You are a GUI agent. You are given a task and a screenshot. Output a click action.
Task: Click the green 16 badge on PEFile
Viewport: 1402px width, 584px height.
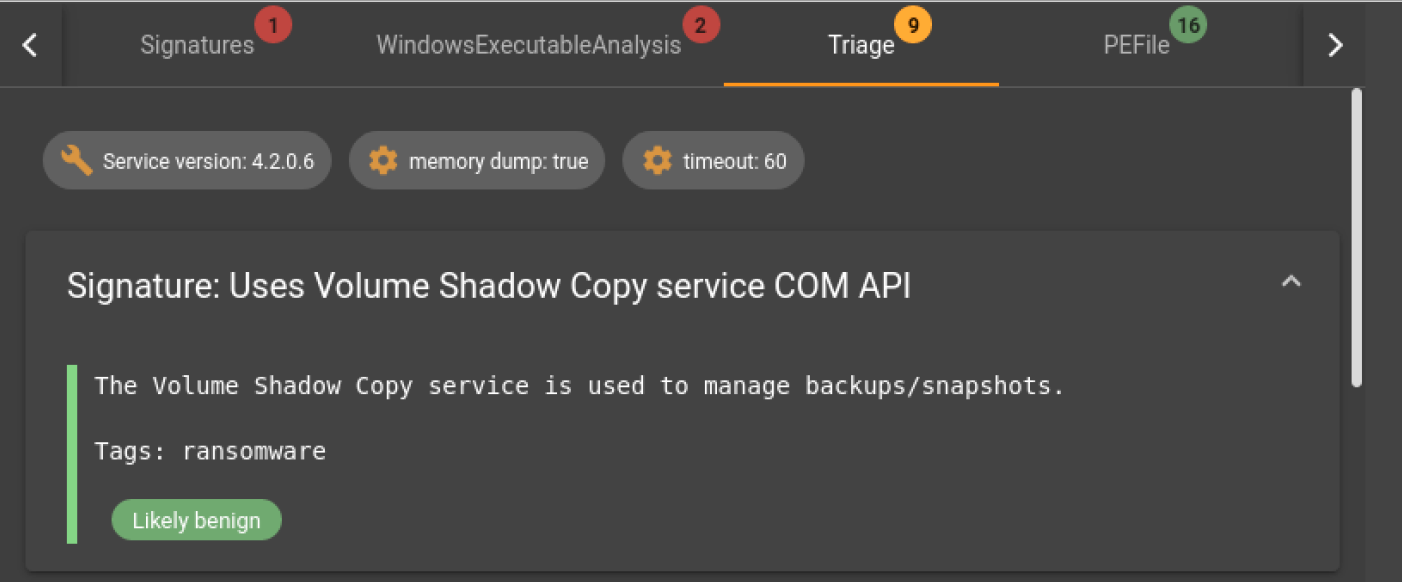pos(1188,25)
